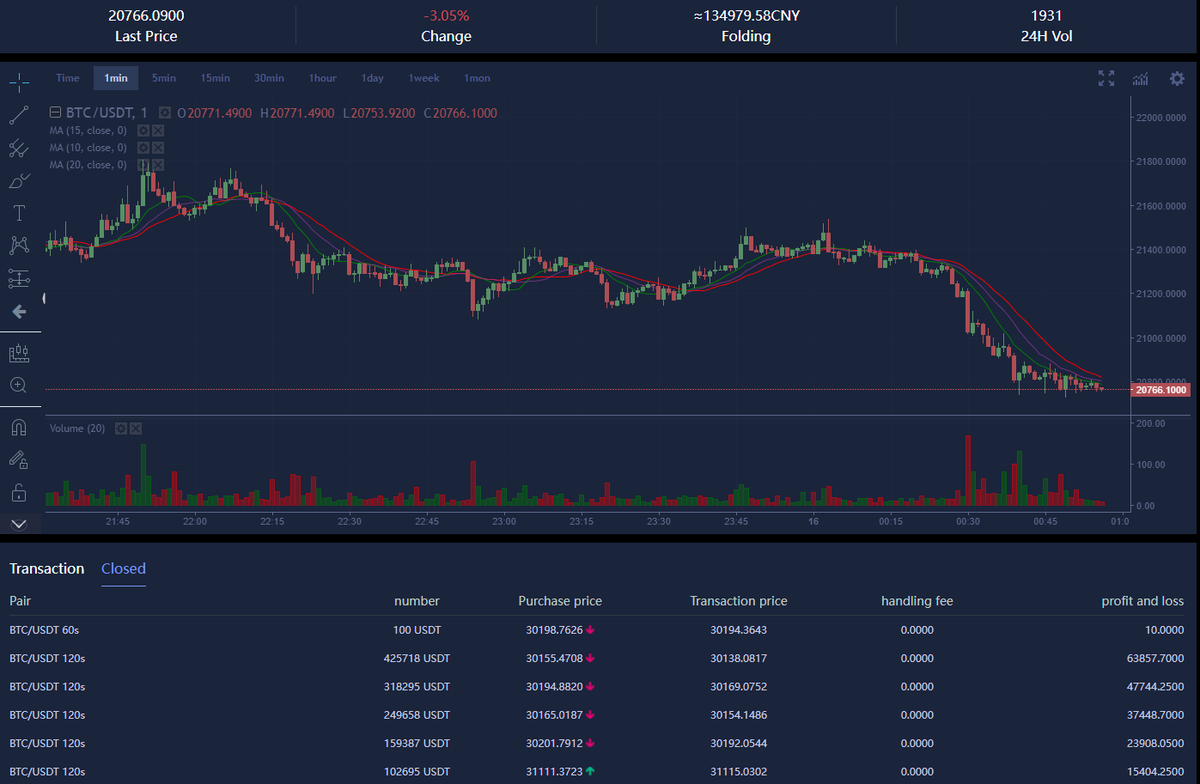Click the current price label 20766.1000
The height and width of the screenshot is (784, 1200).
(1161, 390)
